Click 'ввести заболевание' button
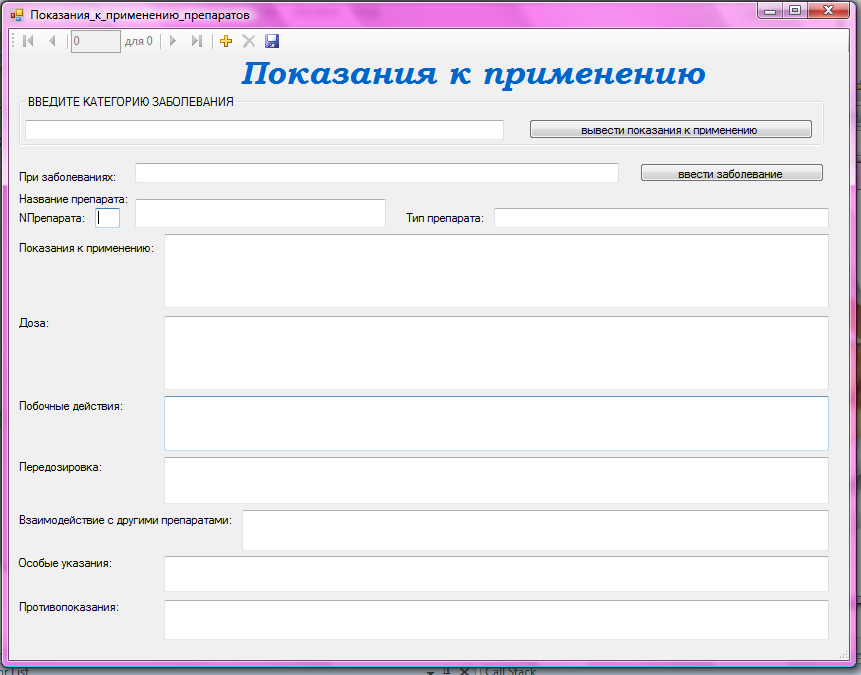The image size is (861, 675). [731, 173]
